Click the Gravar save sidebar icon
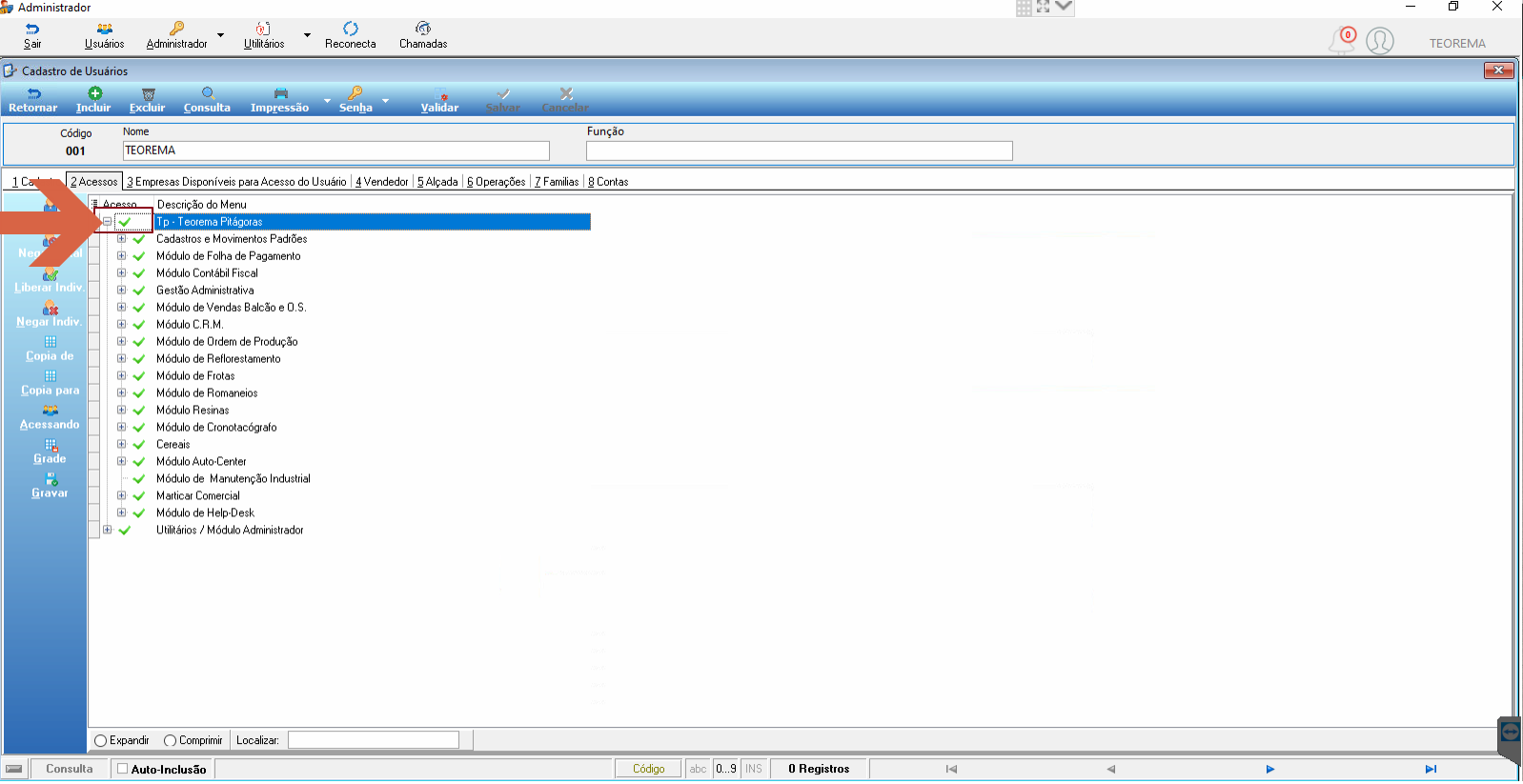 click(x=51, y=479)
